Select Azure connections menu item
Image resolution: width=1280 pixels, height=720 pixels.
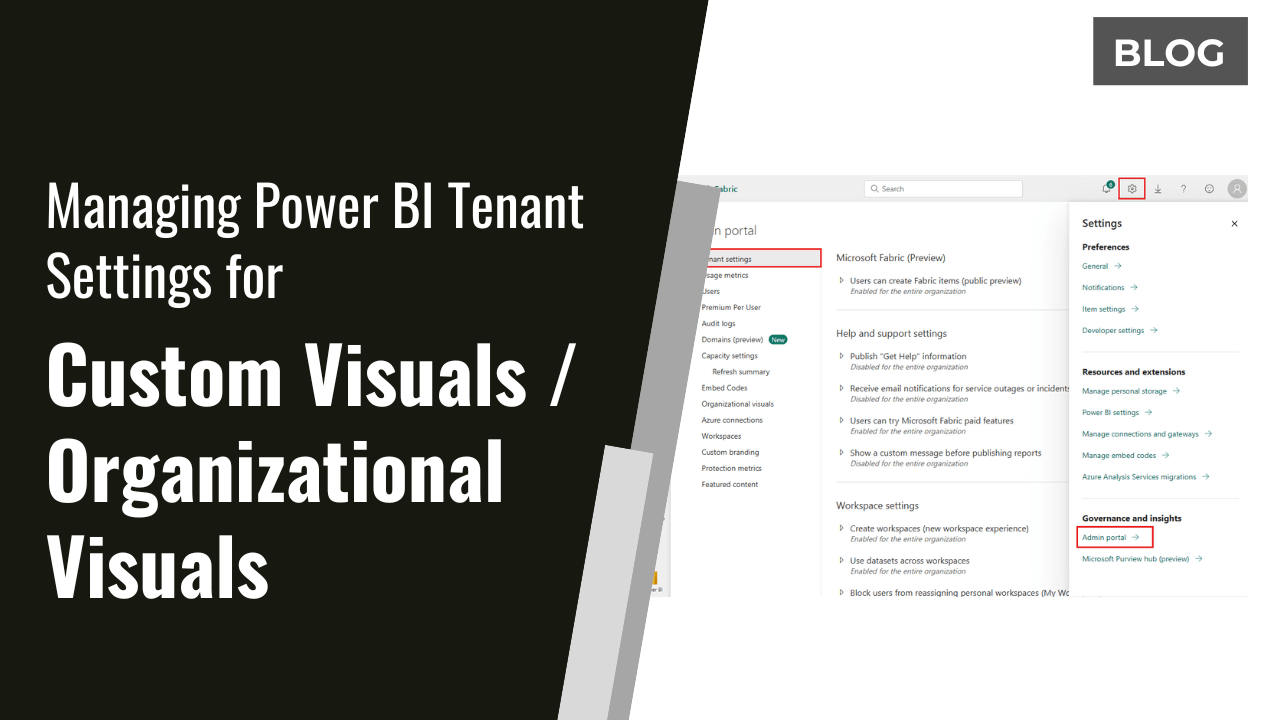pos(732,420)
